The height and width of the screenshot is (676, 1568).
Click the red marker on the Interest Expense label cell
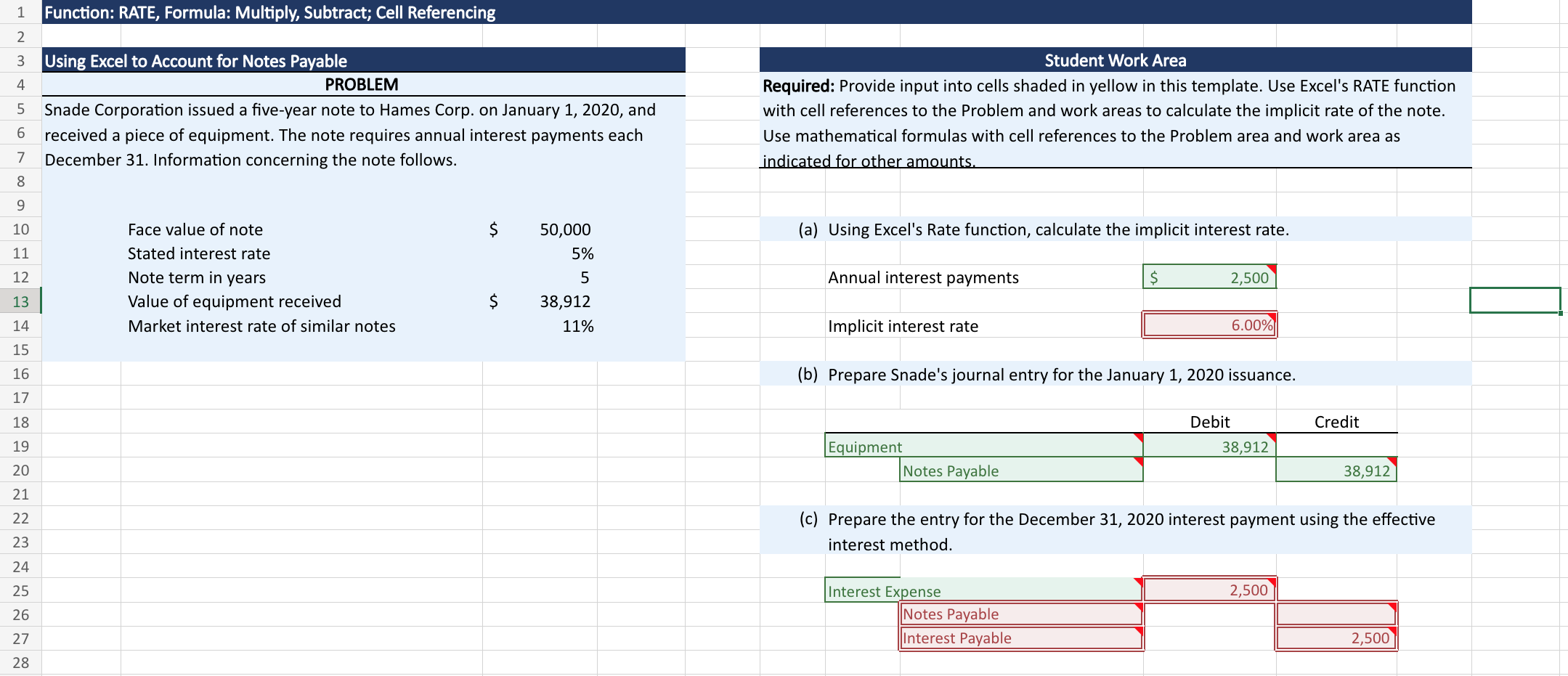coord(1137,582)
